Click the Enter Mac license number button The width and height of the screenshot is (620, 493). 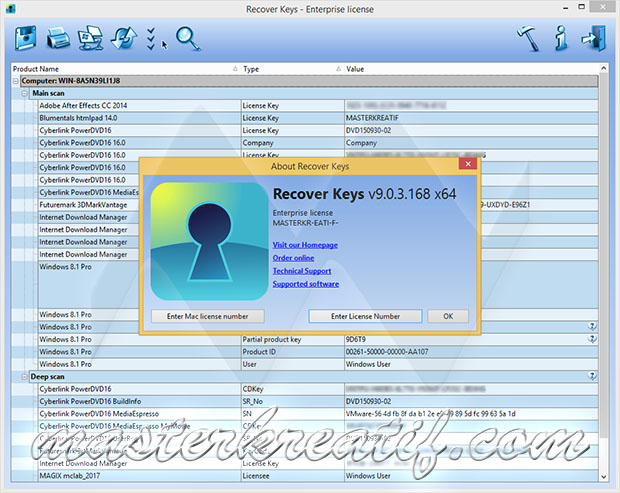pyautogui.click(x=208, y=316)
